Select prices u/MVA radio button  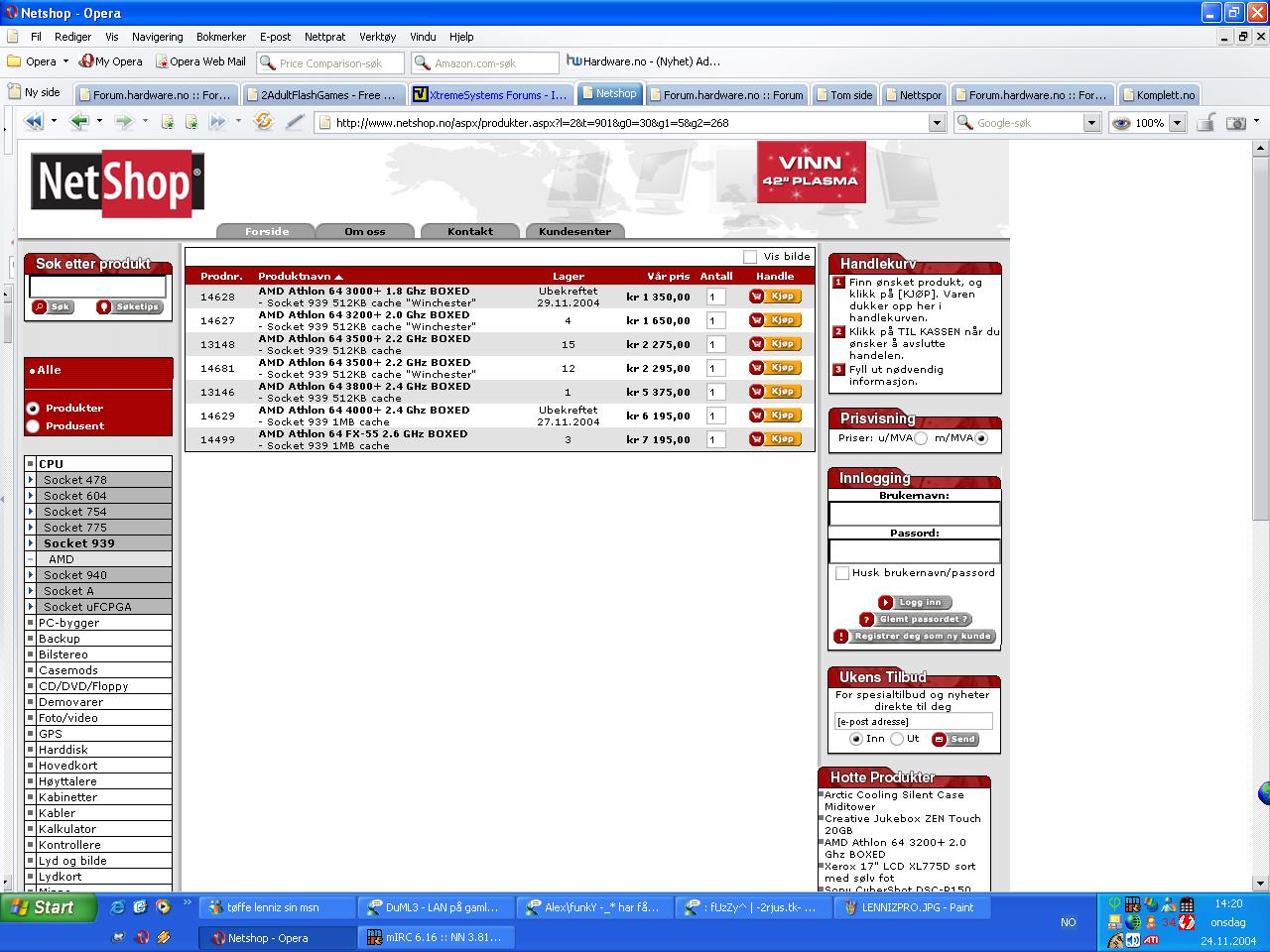[x=921, y=438]
